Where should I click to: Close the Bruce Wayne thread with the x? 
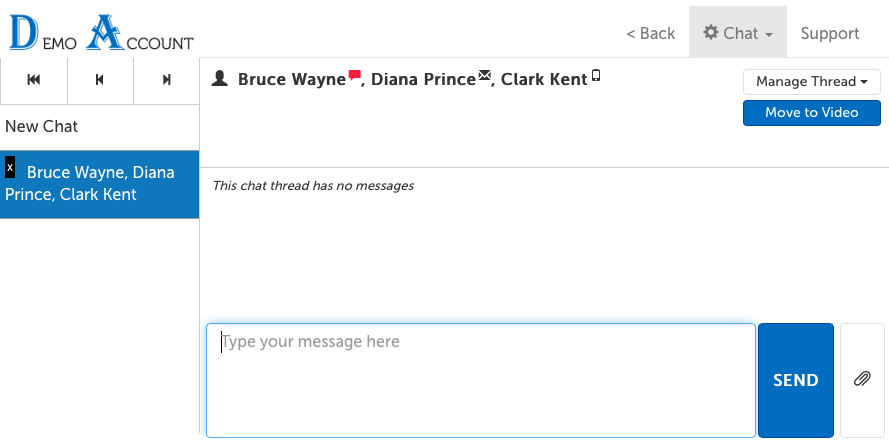coord(10,168)
